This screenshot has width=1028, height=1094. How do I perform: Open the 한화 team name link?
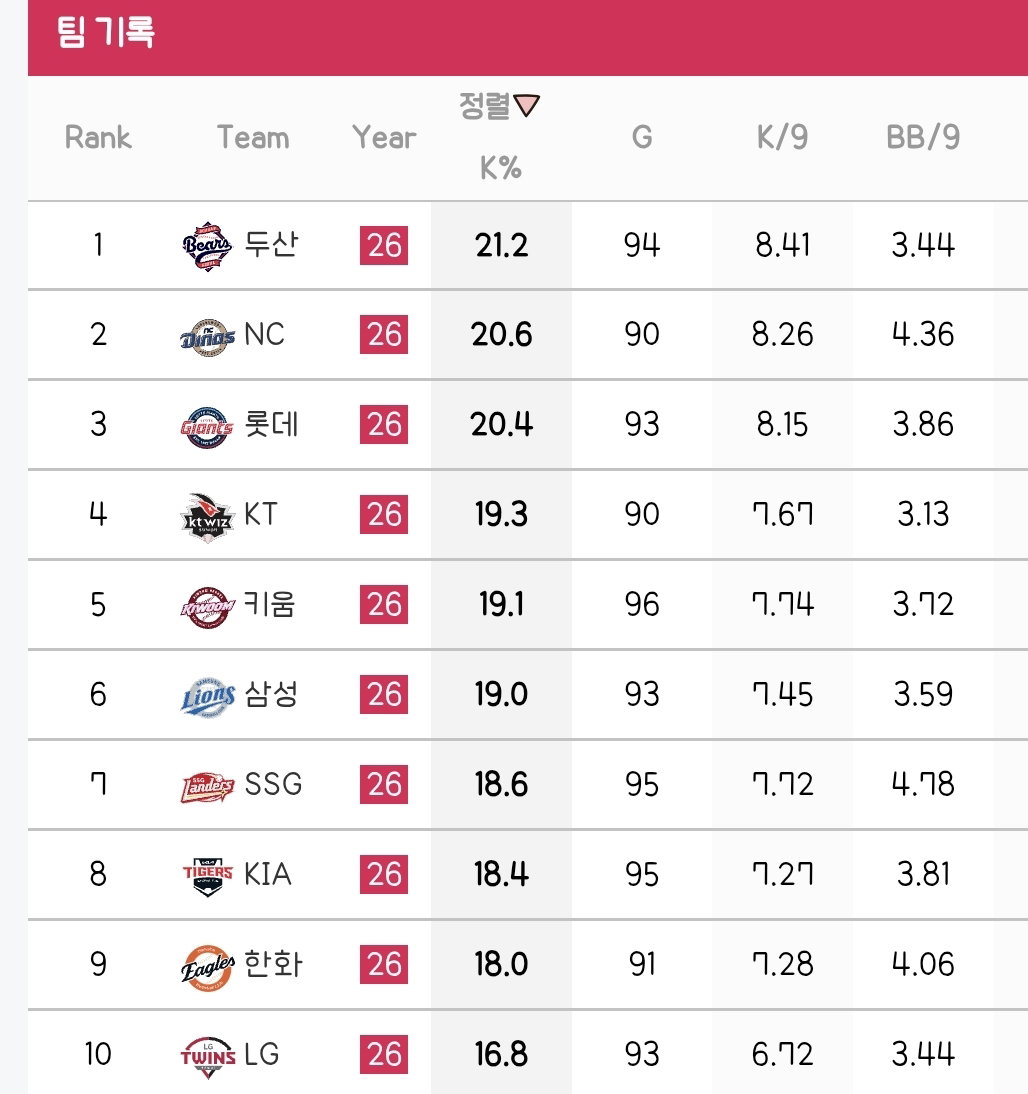point(273,964)
